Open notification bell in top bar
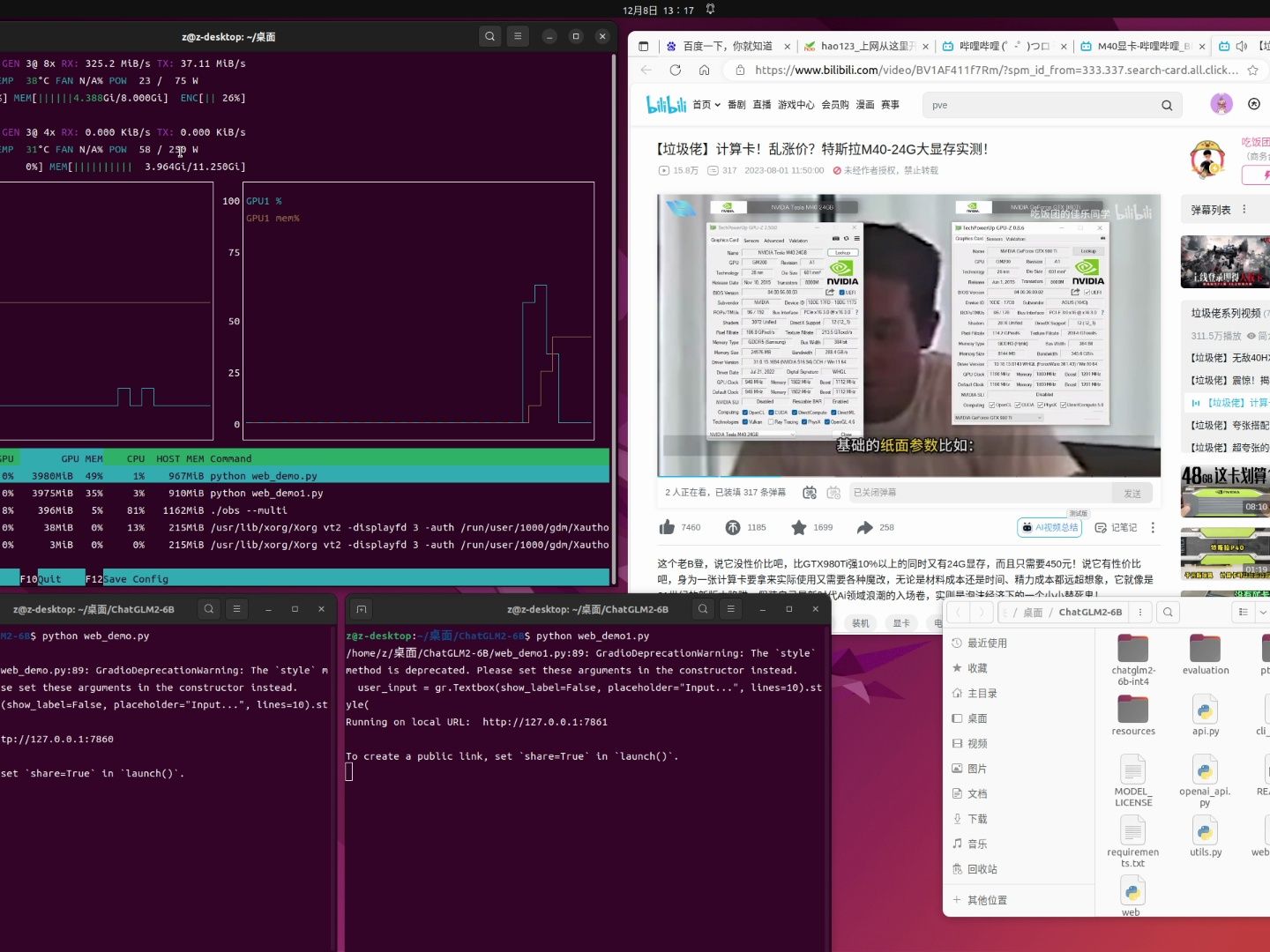 coord(710,10)
